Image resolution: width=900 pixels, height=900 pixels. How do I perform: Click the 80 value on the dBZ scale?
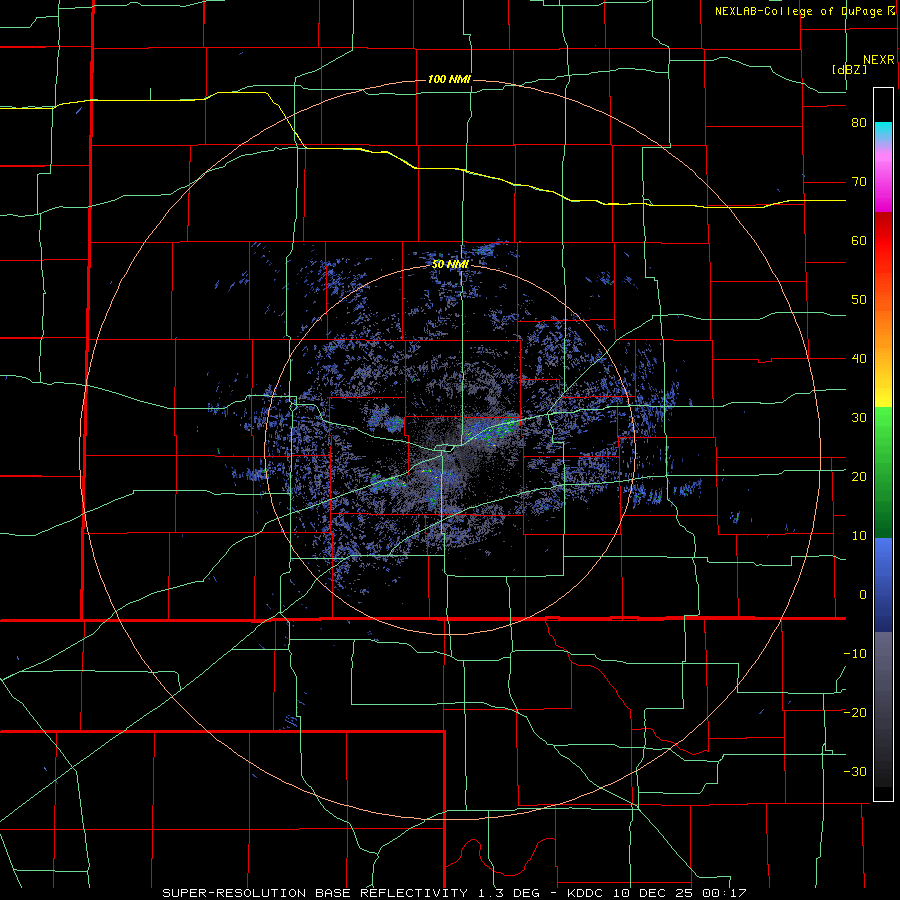point(859,123)
